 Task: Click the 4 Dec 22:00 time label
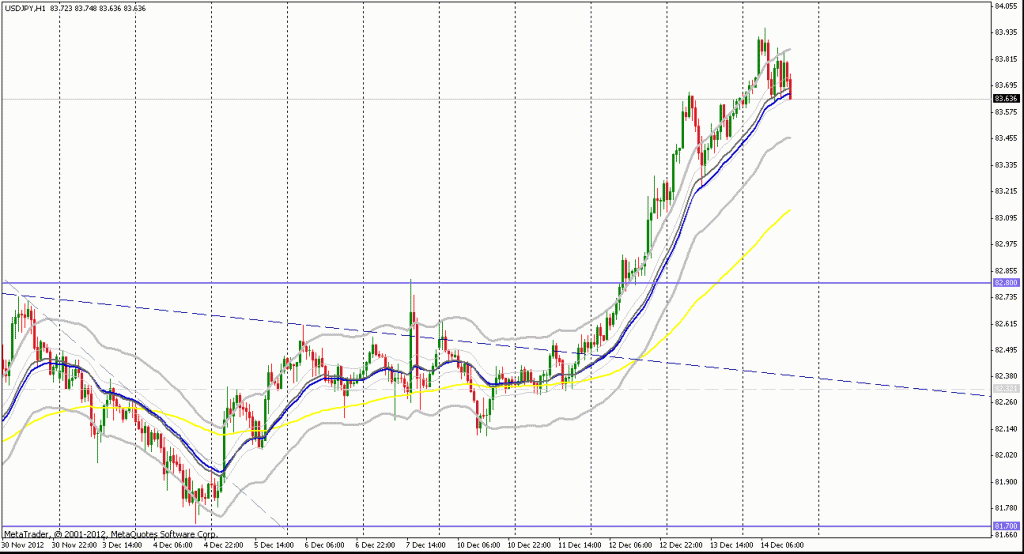click(x=228, y=546)
